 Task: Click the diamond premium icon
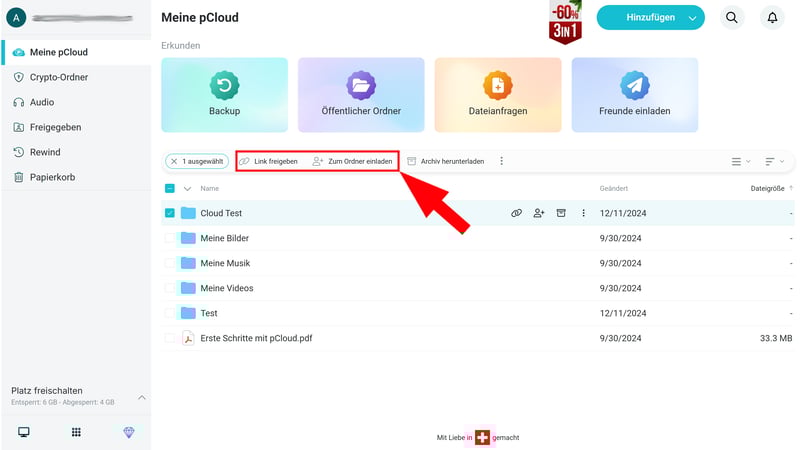(128, 432)
